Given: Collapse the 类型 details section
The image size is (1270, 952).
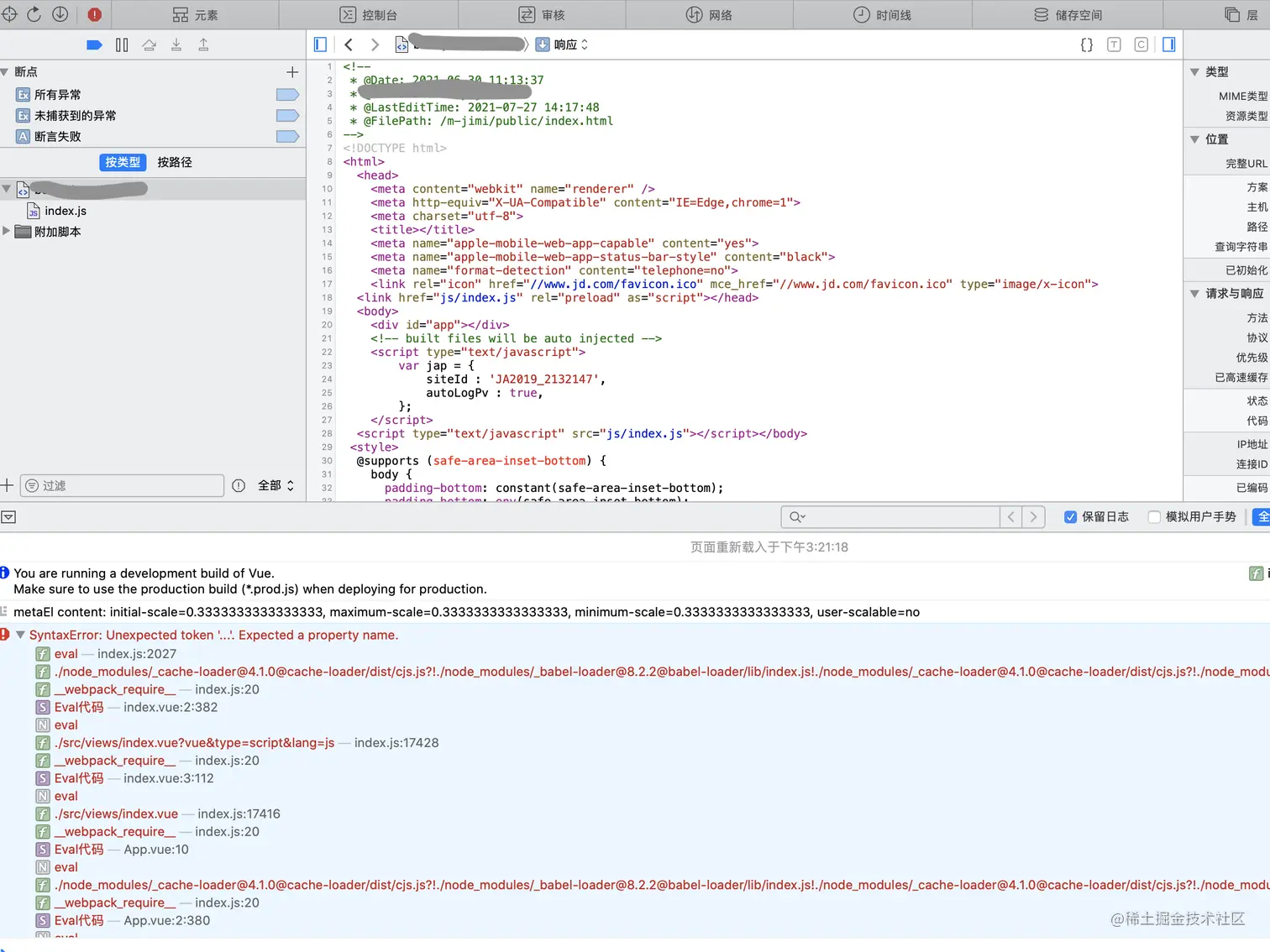Looking at the screenshot, I should (x=1194, y=72).
